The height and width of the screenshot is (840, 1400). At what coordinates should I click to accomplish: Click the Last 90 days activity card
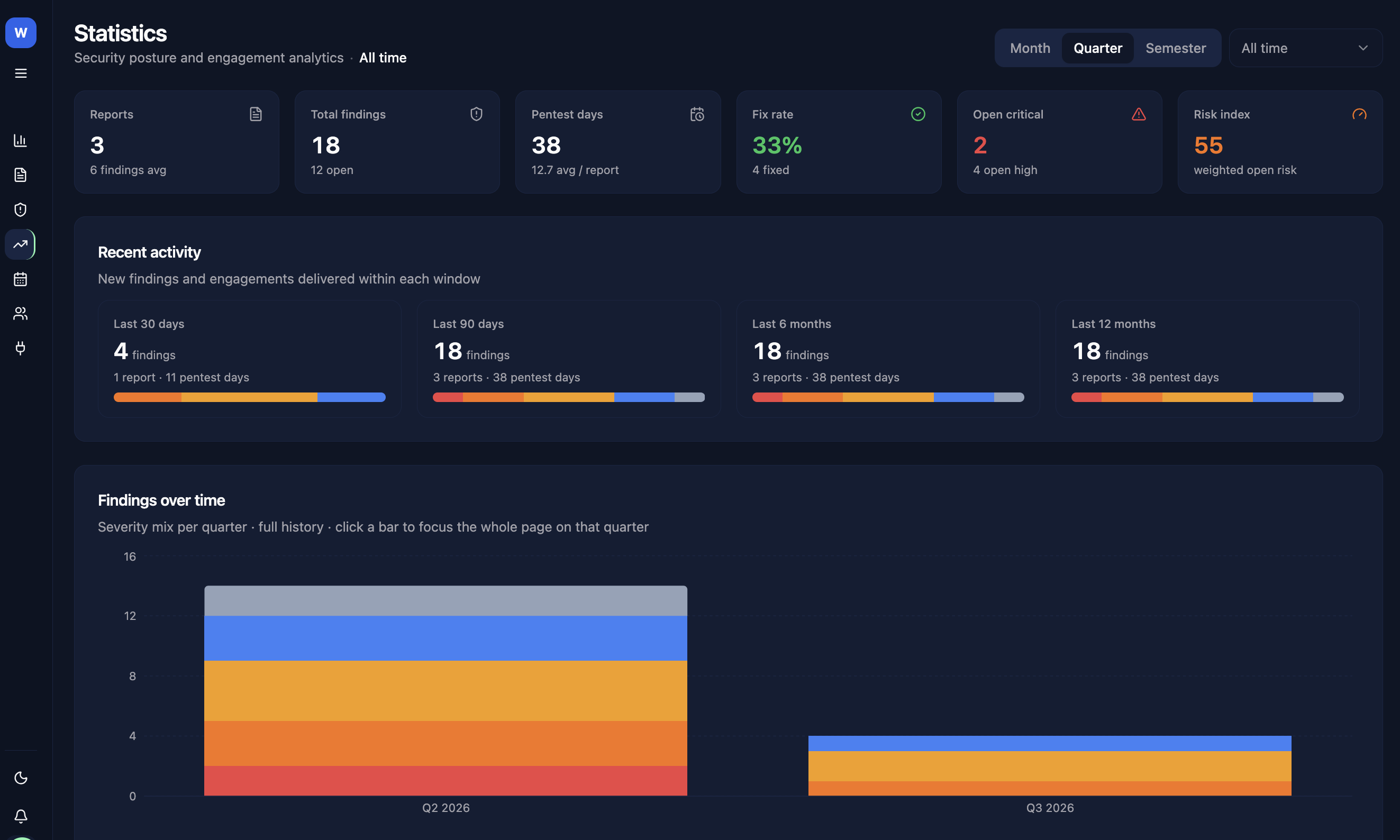click(569, 359)
